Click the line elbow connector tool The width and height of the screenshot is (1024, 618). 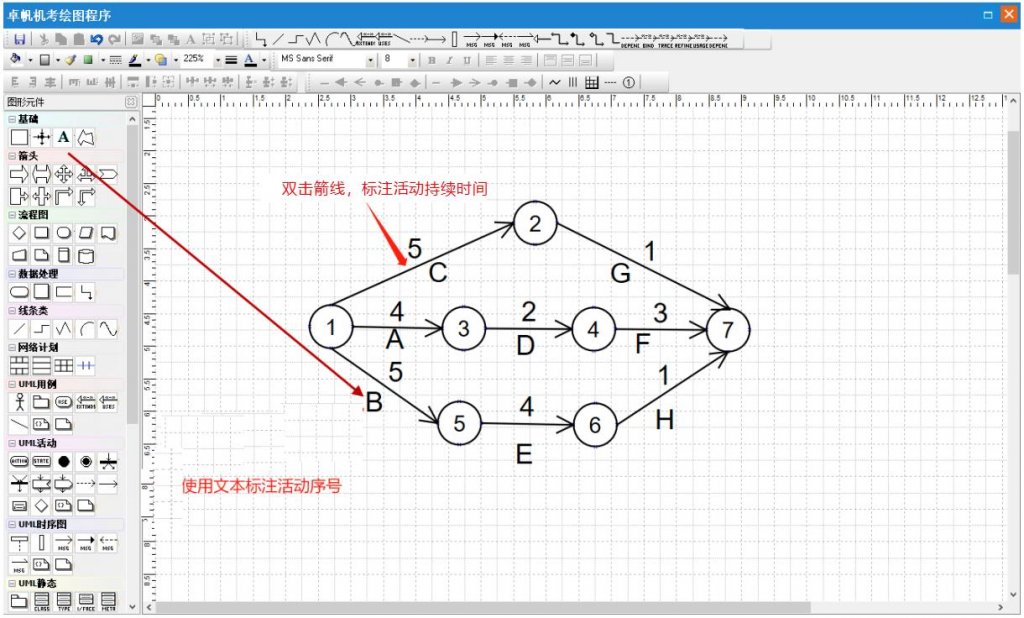pos(261,39)
